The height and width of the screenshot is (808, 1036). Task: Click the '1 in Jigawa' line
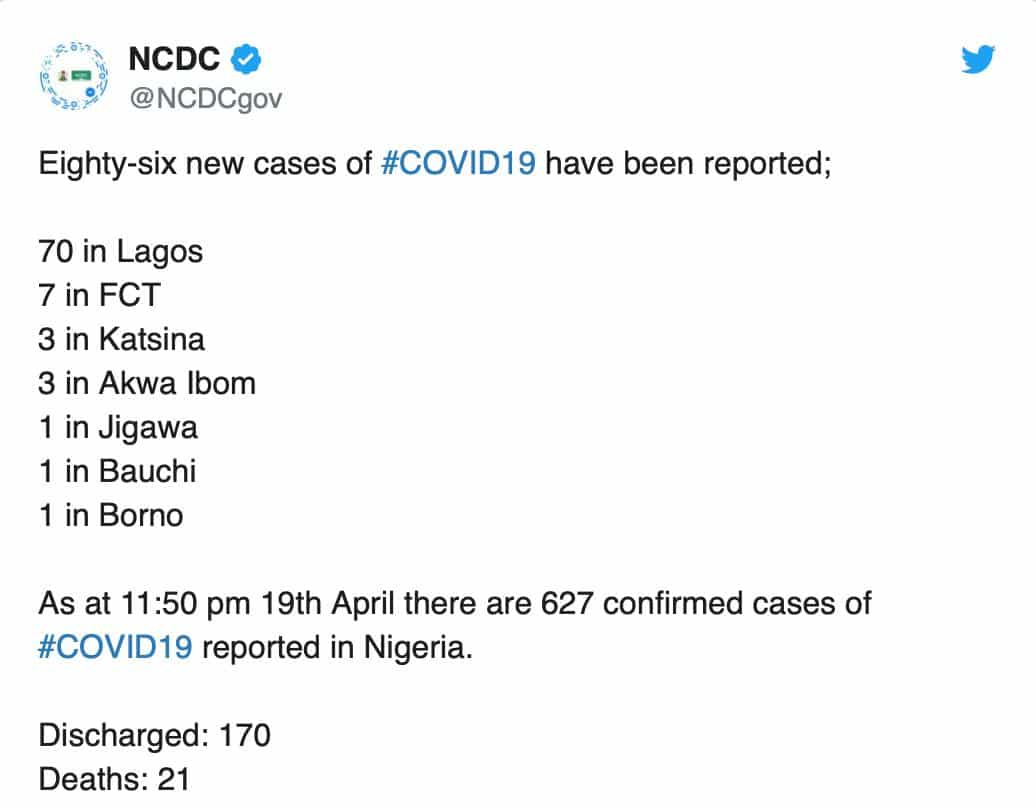(x=118, y=427)
